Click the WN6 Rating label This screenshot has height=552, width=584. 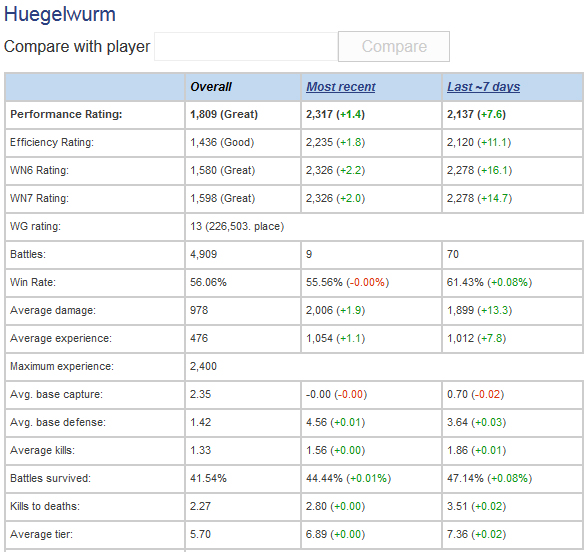(x=39, y=170)
